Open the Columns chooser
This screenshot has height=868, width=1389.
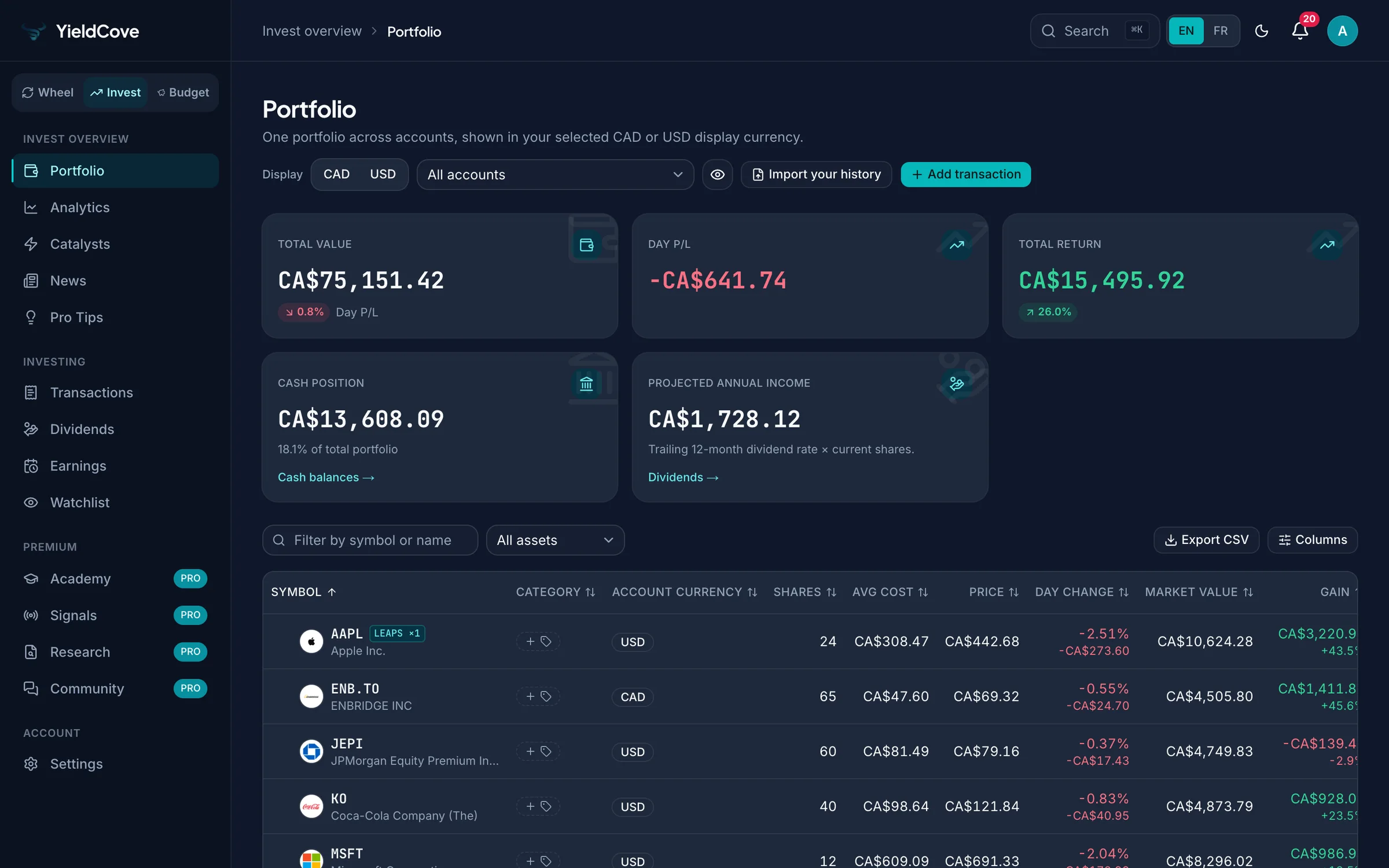1313,540
